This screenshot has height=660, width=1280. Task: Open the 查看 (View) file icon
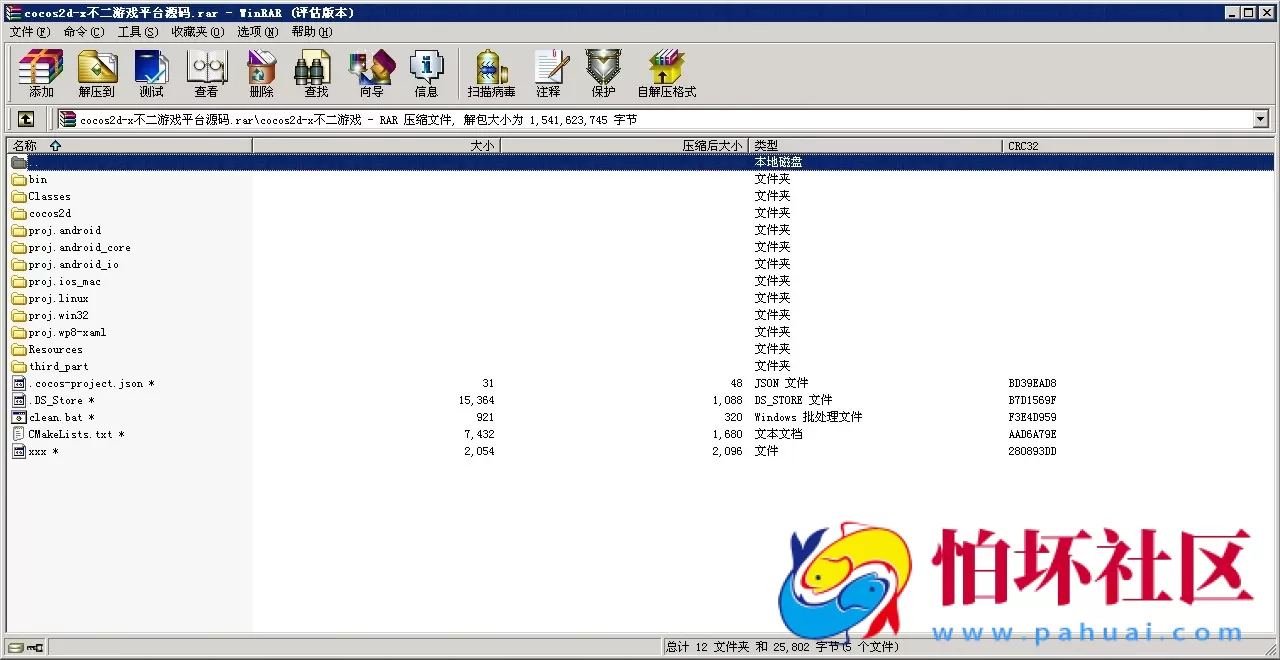click(206, 73)
